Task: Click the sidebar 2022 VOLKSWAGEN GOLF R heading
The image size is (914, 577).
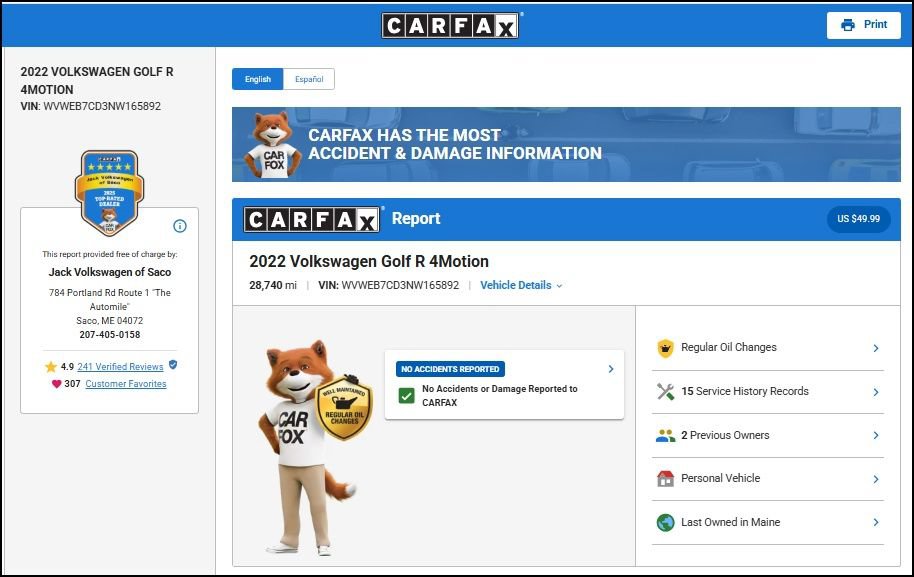Action: [x=97, y=80]
